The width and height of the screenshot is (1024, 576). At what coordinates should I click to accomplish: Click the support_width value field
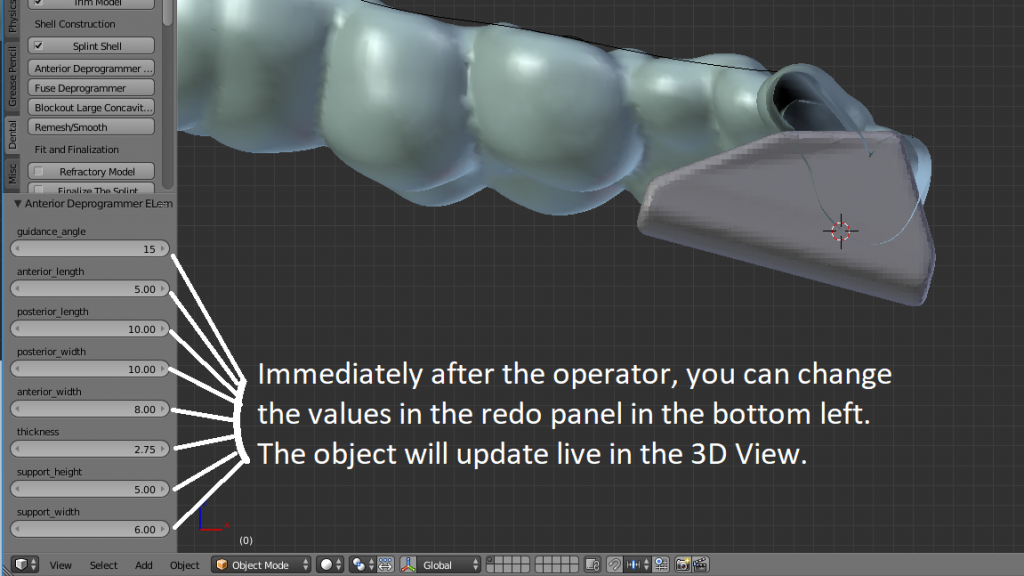90,529
